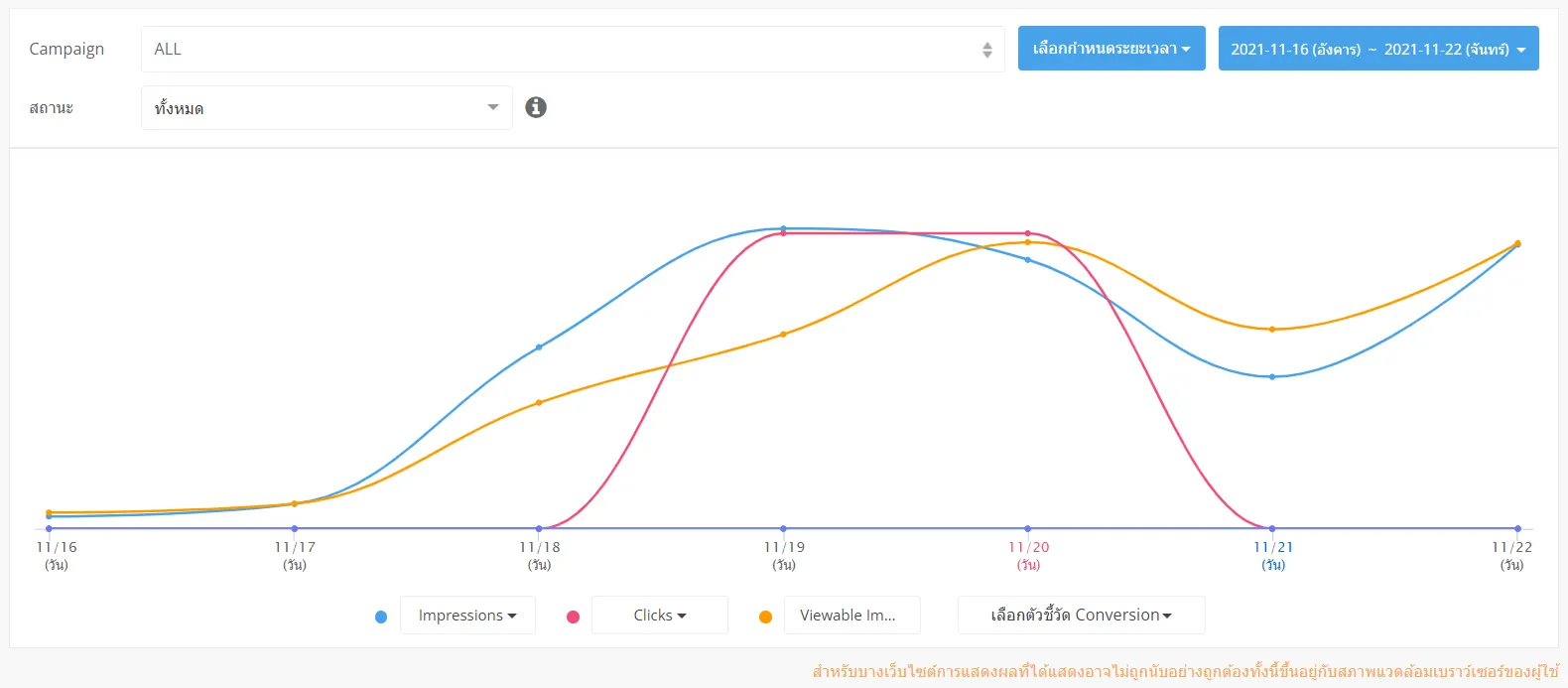Open the Impressions metric dropdown
The image size is (1568, 688).
467,616
